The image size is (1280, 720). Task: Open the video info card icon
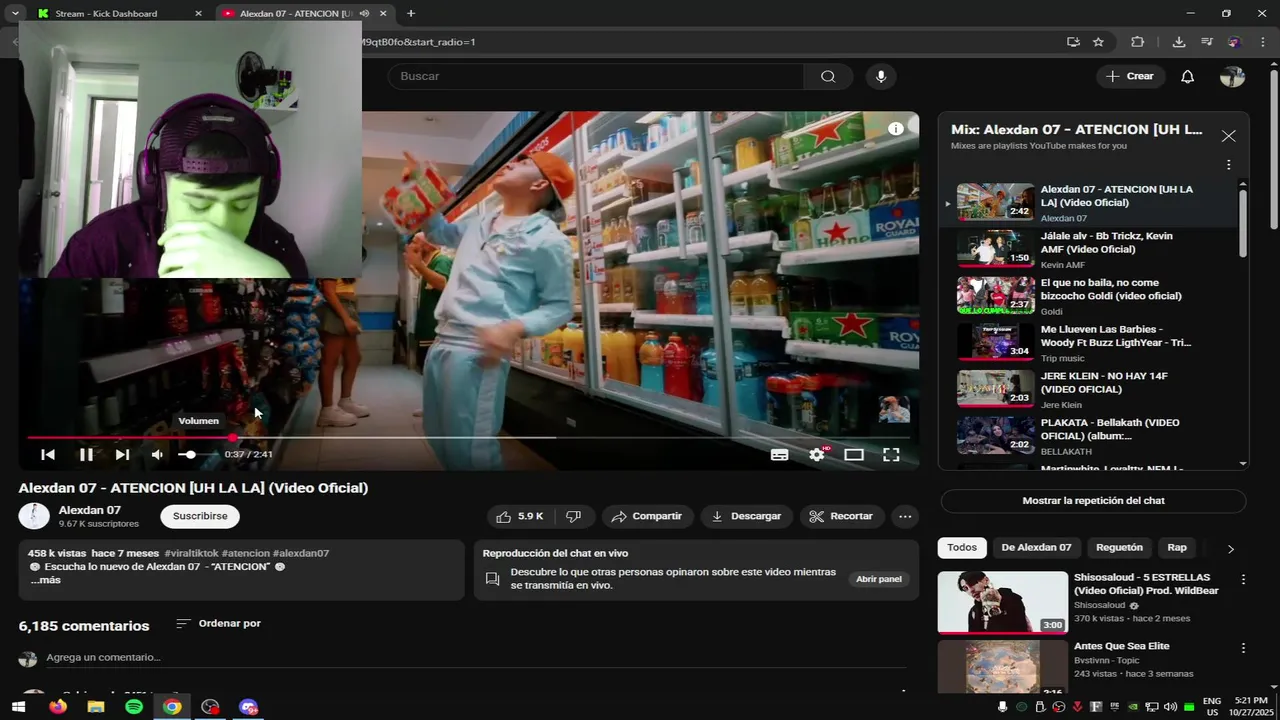click(x=896, y=128)
